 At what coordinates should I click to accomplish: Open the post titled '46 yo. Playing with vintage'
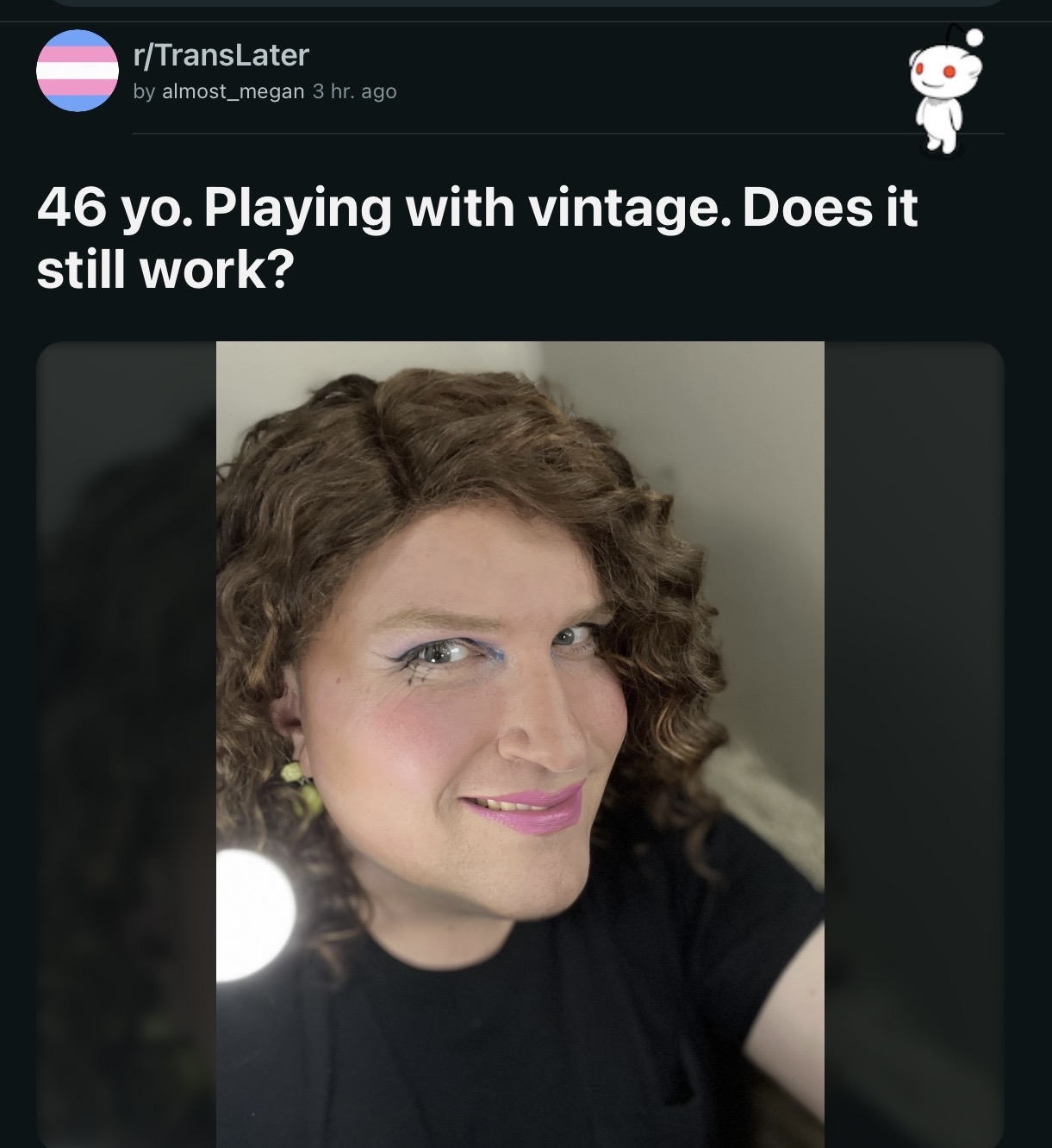point(477,238)
